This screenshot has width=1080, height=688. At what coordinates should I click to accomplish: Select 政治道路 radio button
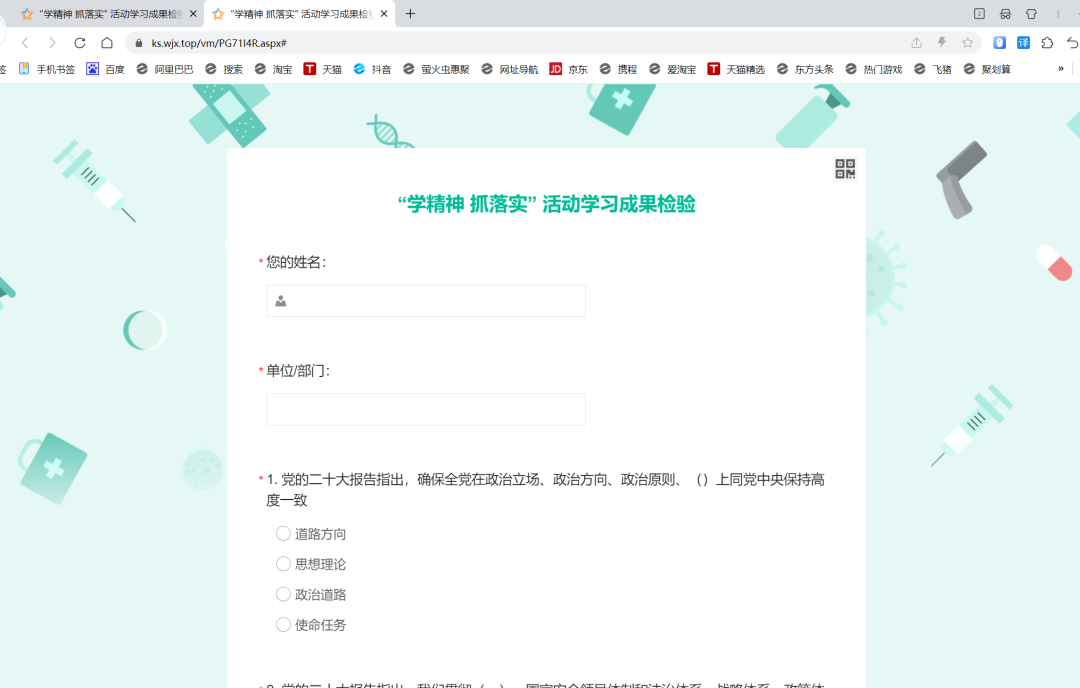[283, 594]
